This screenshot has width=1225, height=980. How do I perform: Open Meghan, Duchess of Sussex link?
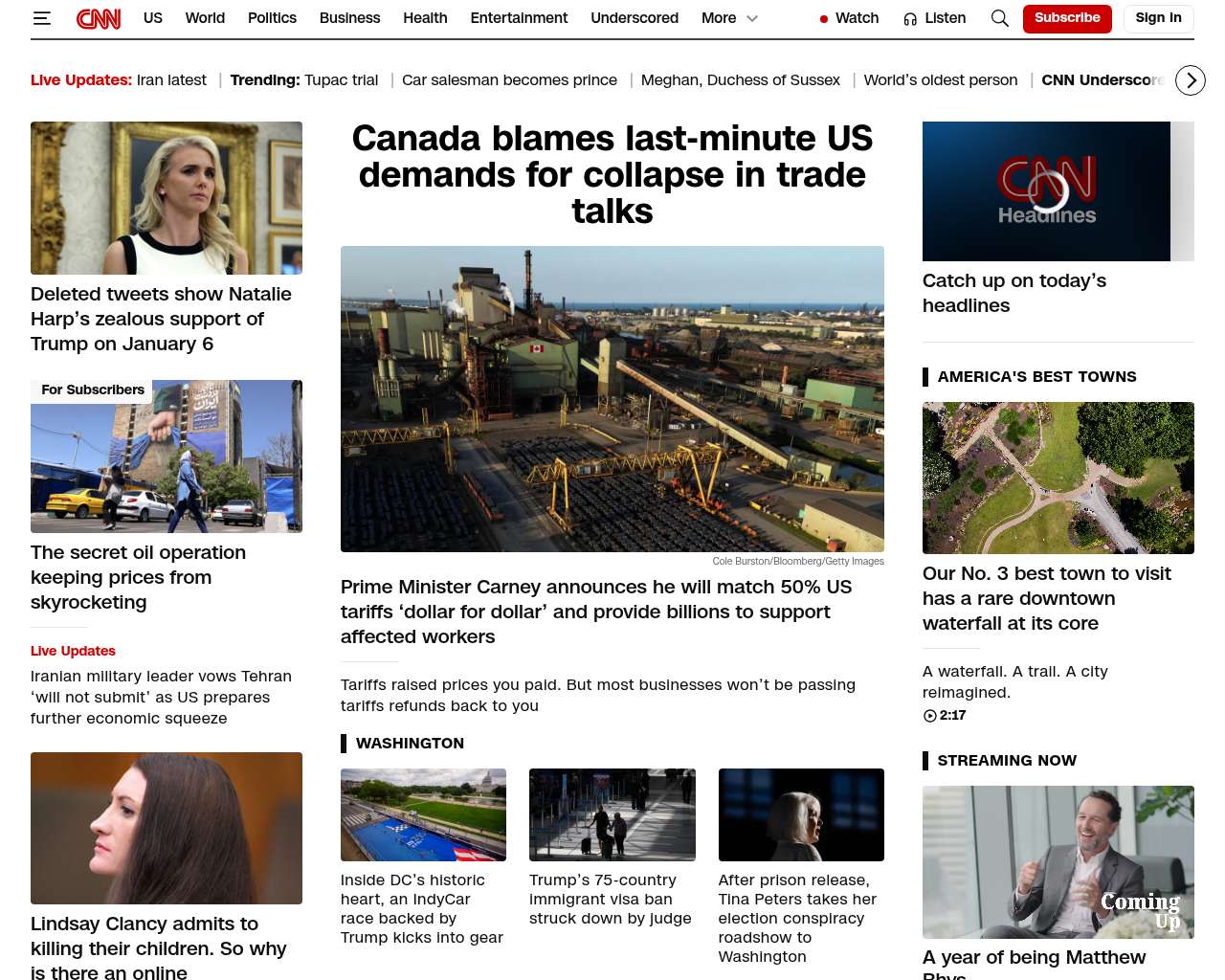[741, 80]
